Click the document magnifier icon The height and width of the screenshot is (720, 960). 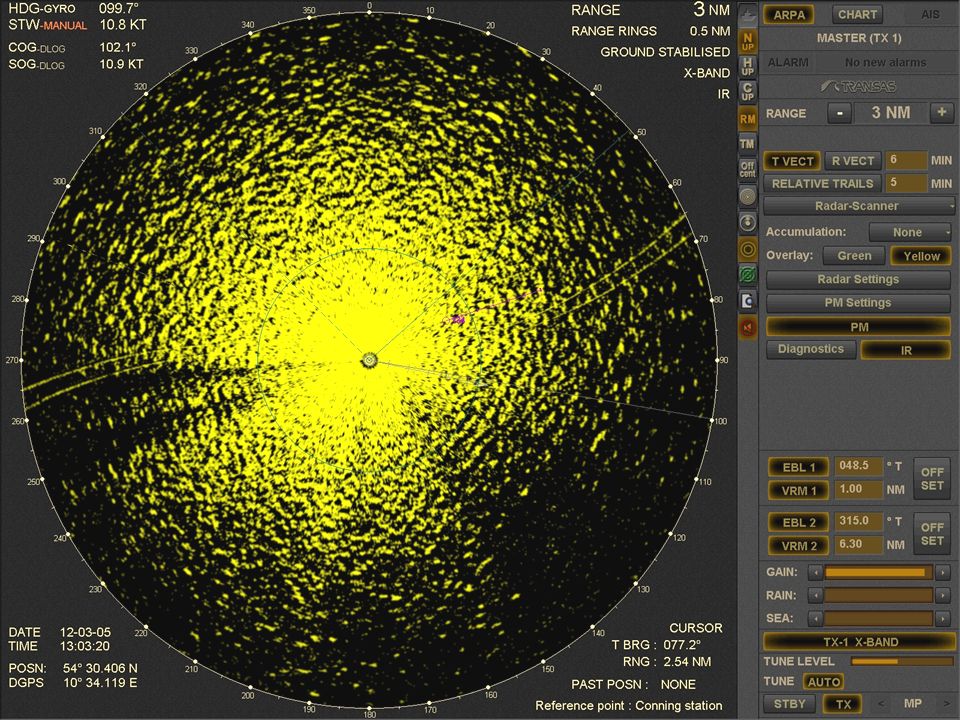pos(748,301)
